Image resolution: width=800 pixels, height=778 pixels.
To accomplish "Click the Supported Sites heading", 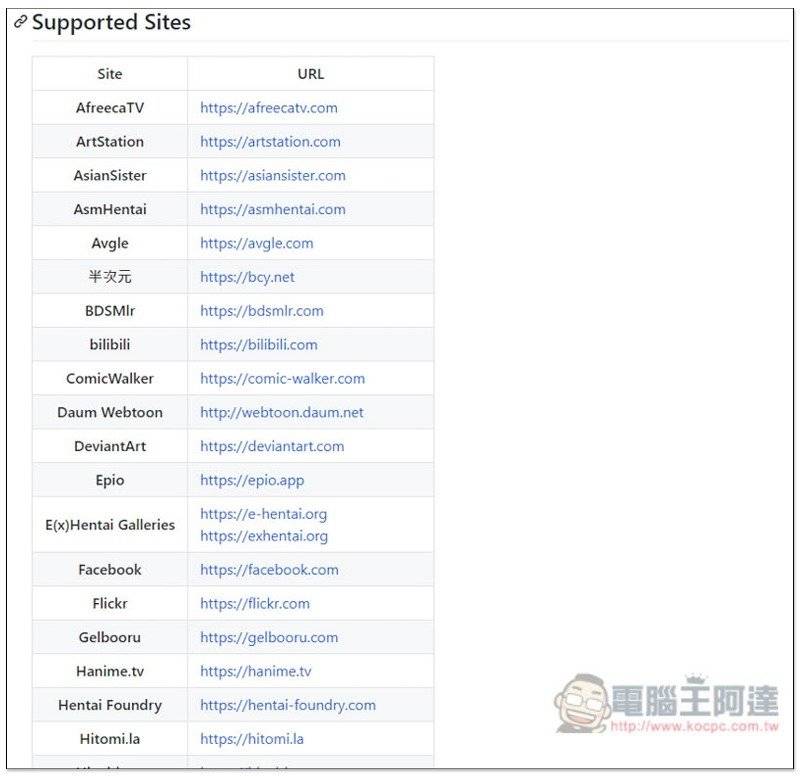I will (x=111, y=22).
